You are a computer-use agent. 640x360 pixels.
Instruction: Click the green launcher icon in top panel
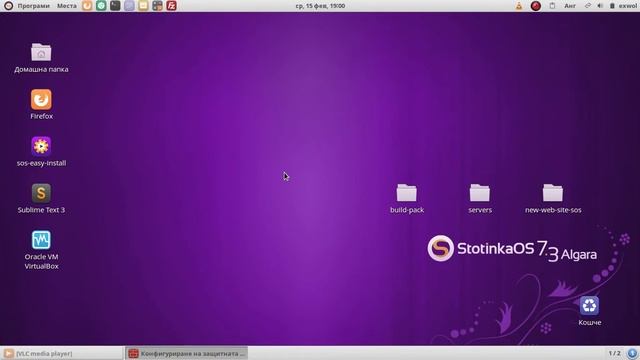click(101, 6)
